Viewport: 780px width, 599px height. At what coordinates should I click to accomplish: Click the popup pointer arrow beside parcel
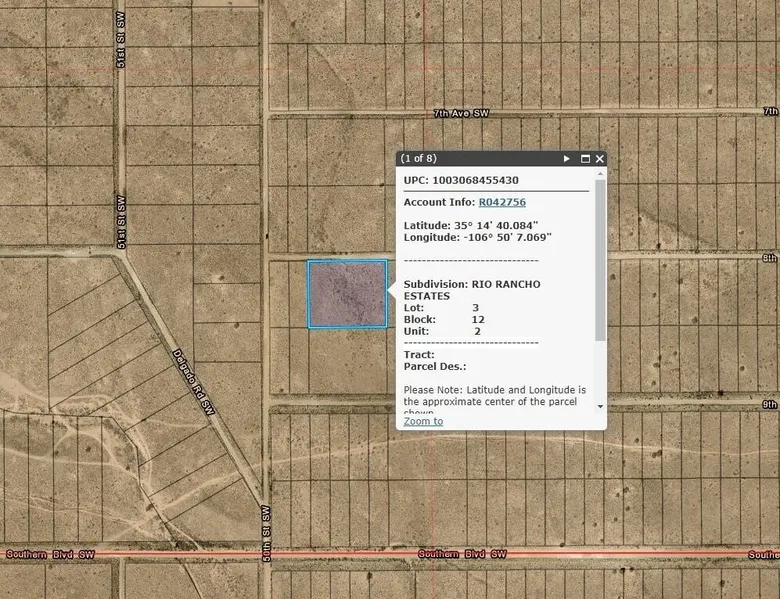[x=392, y=293]
